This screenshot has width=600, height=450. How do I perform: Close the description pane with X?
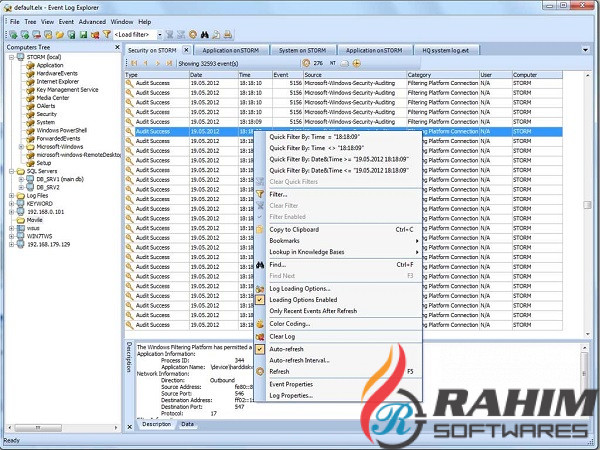(130, 426)
